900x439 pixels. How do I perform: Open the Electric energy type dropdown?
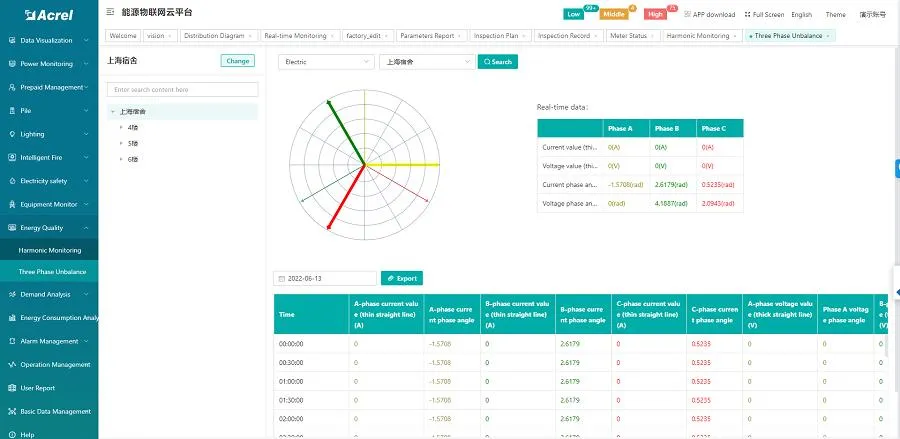[324, 62]
